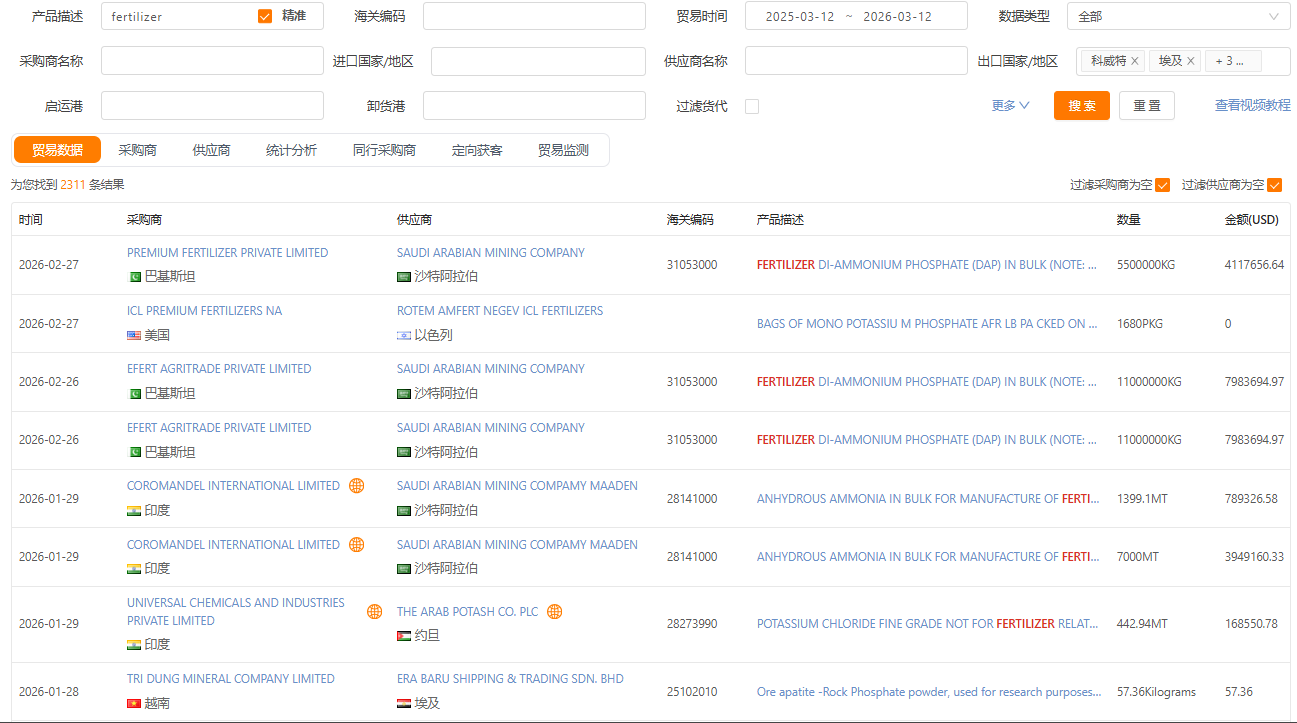Click the 海关编码 column header in table
Viewport: 1297px width, 723px height.
(x=691, y=220)
